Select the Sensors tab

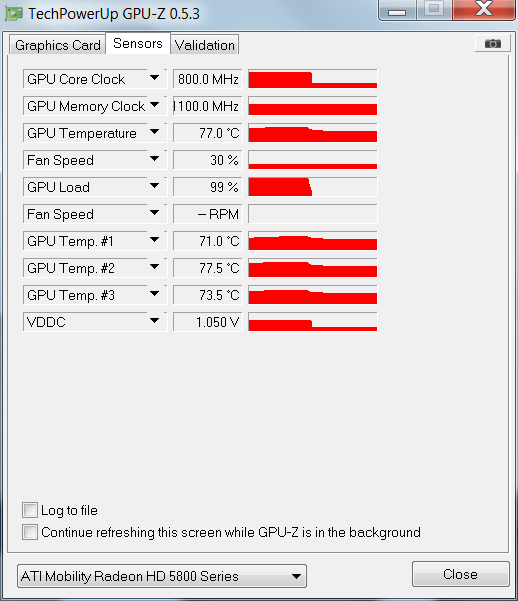[138, 44]
